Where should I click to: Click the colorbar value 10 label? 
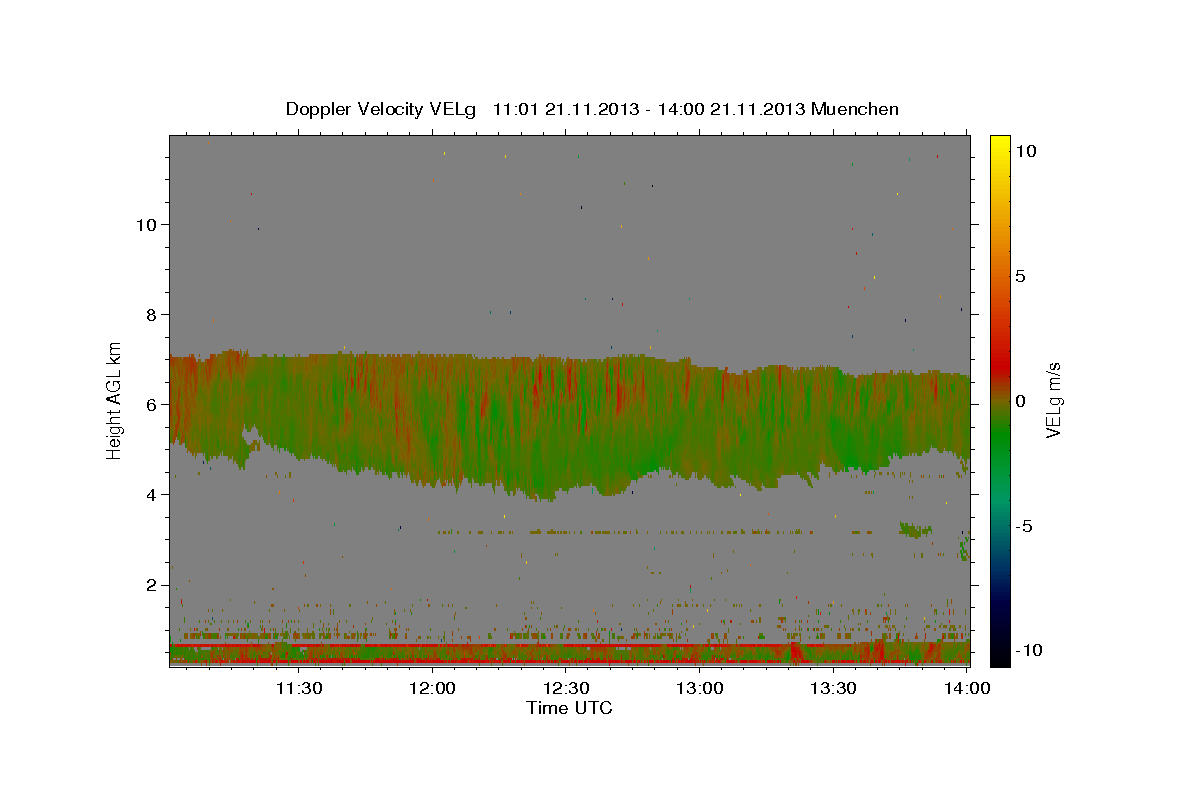1026,150
